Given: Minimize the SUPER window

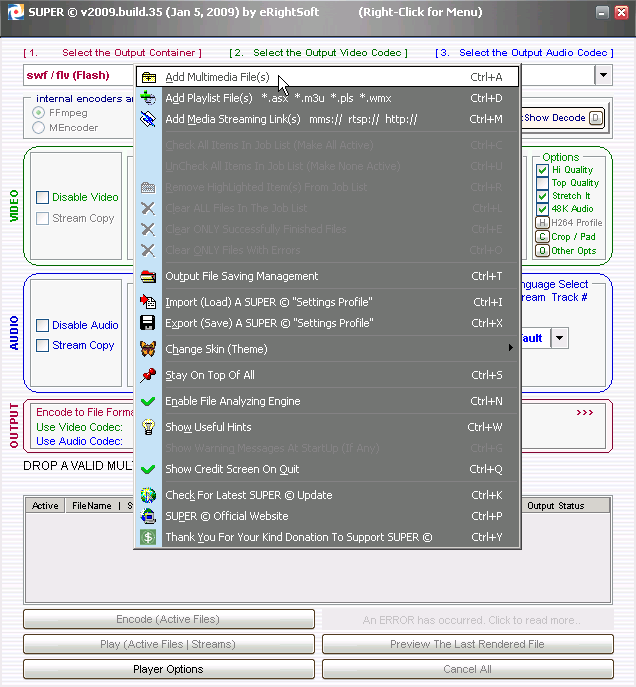Looking at the screenshot, I should [602, 12].
